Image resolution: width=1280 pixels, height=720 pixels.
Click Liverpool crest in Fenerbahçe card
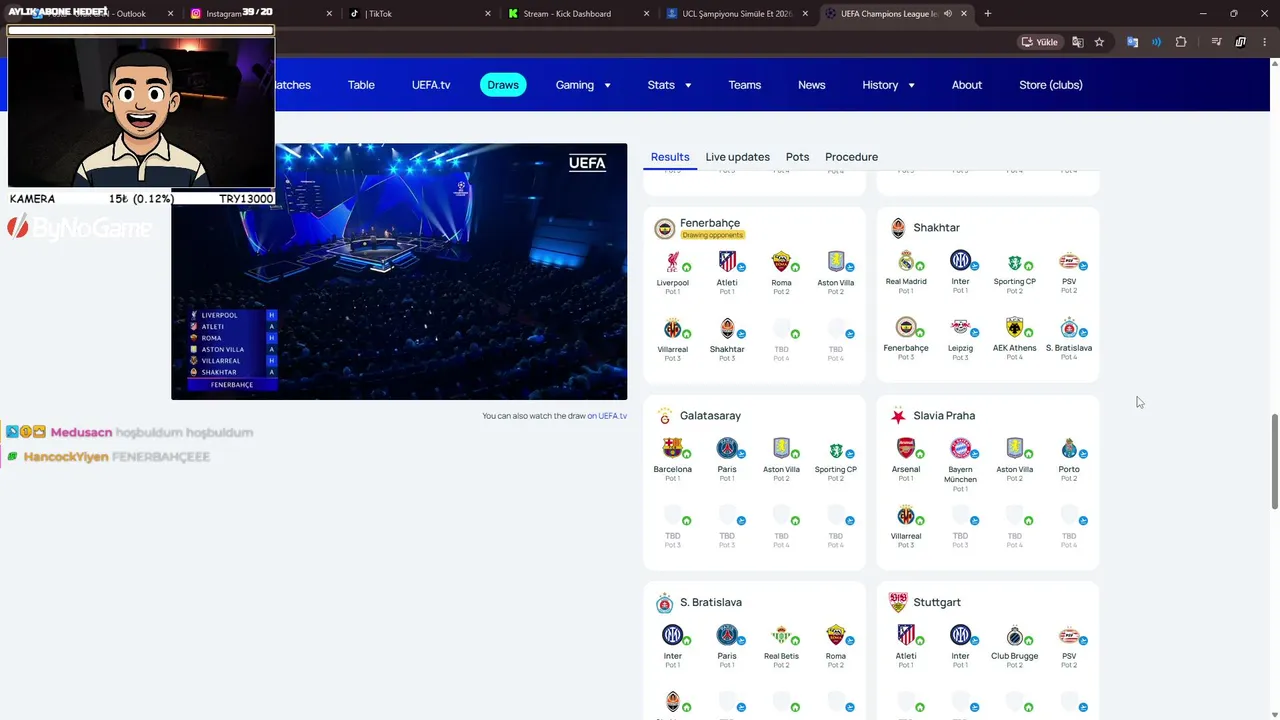click(x=673, y=262)
